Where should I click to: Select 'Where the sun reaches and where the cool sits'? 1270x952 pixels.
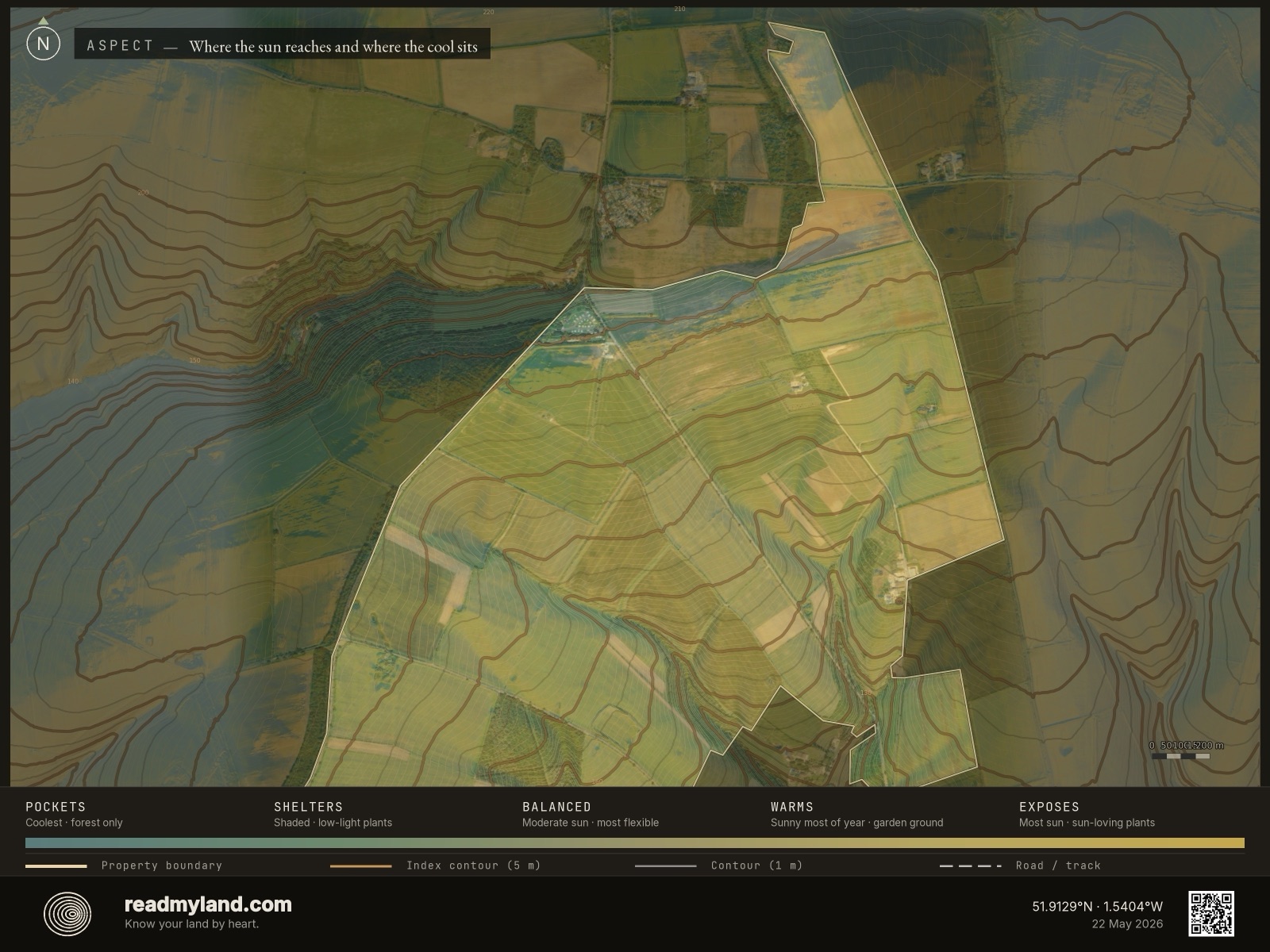pos(333,47)
